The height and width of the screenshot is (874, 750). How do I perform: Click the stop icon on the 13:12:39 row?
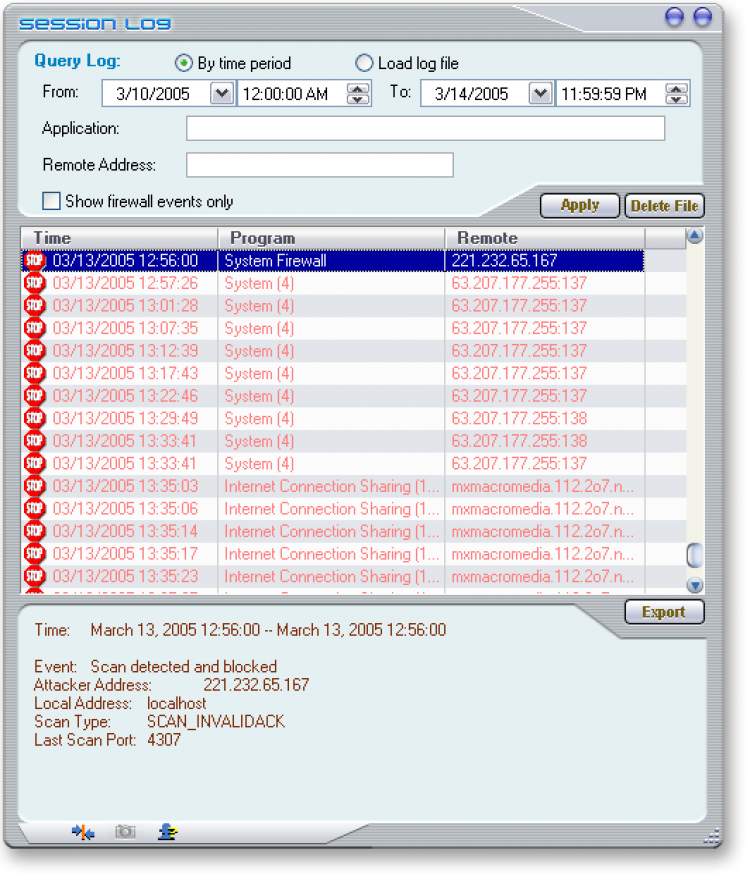(x=35, y=351)
